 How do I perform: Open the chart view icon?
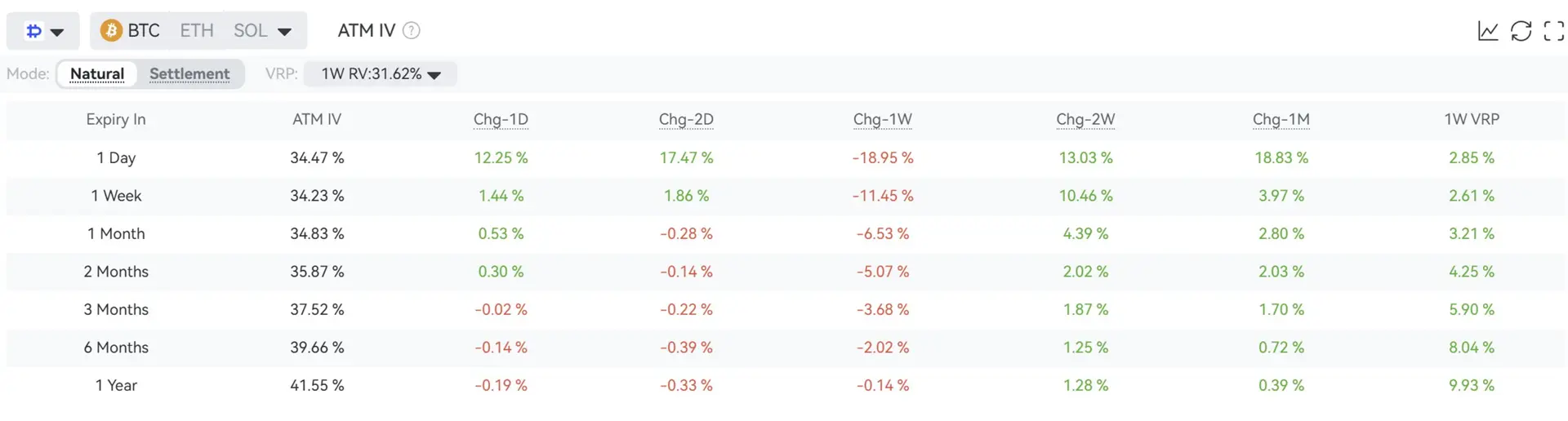click(x=1488, y=31)
